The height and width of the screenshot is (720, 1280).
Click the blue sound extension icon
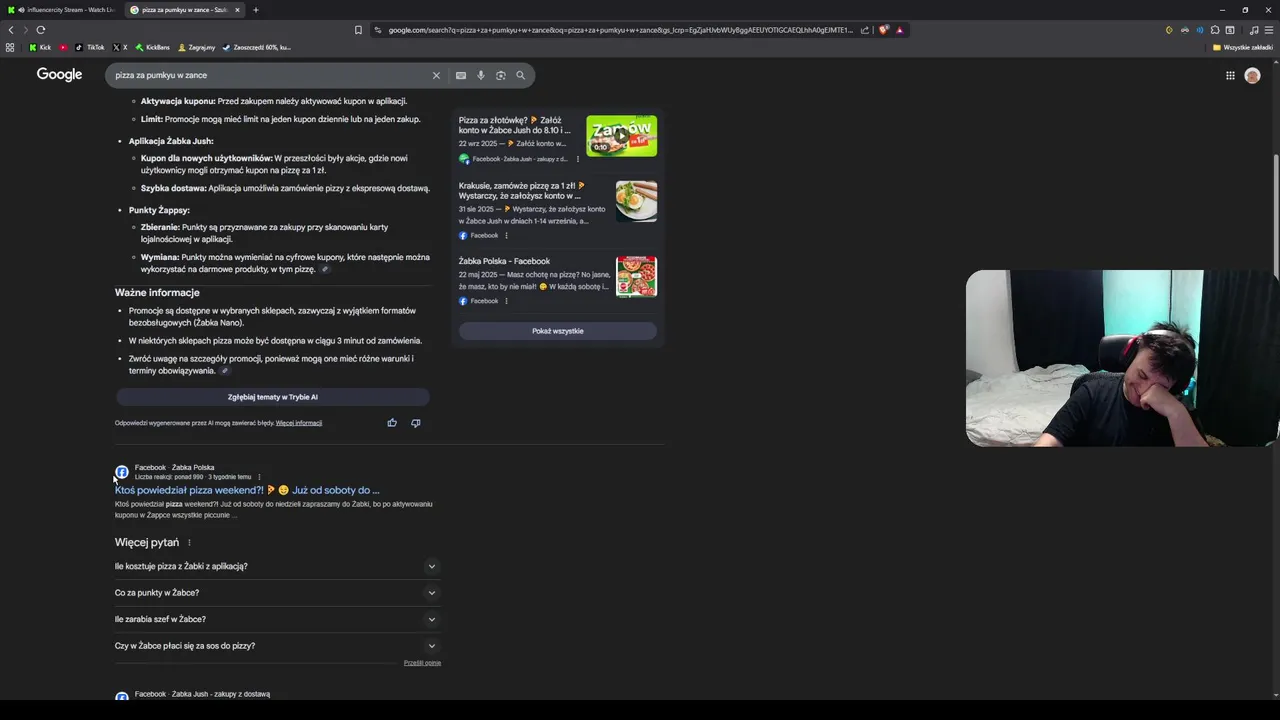1200,30
